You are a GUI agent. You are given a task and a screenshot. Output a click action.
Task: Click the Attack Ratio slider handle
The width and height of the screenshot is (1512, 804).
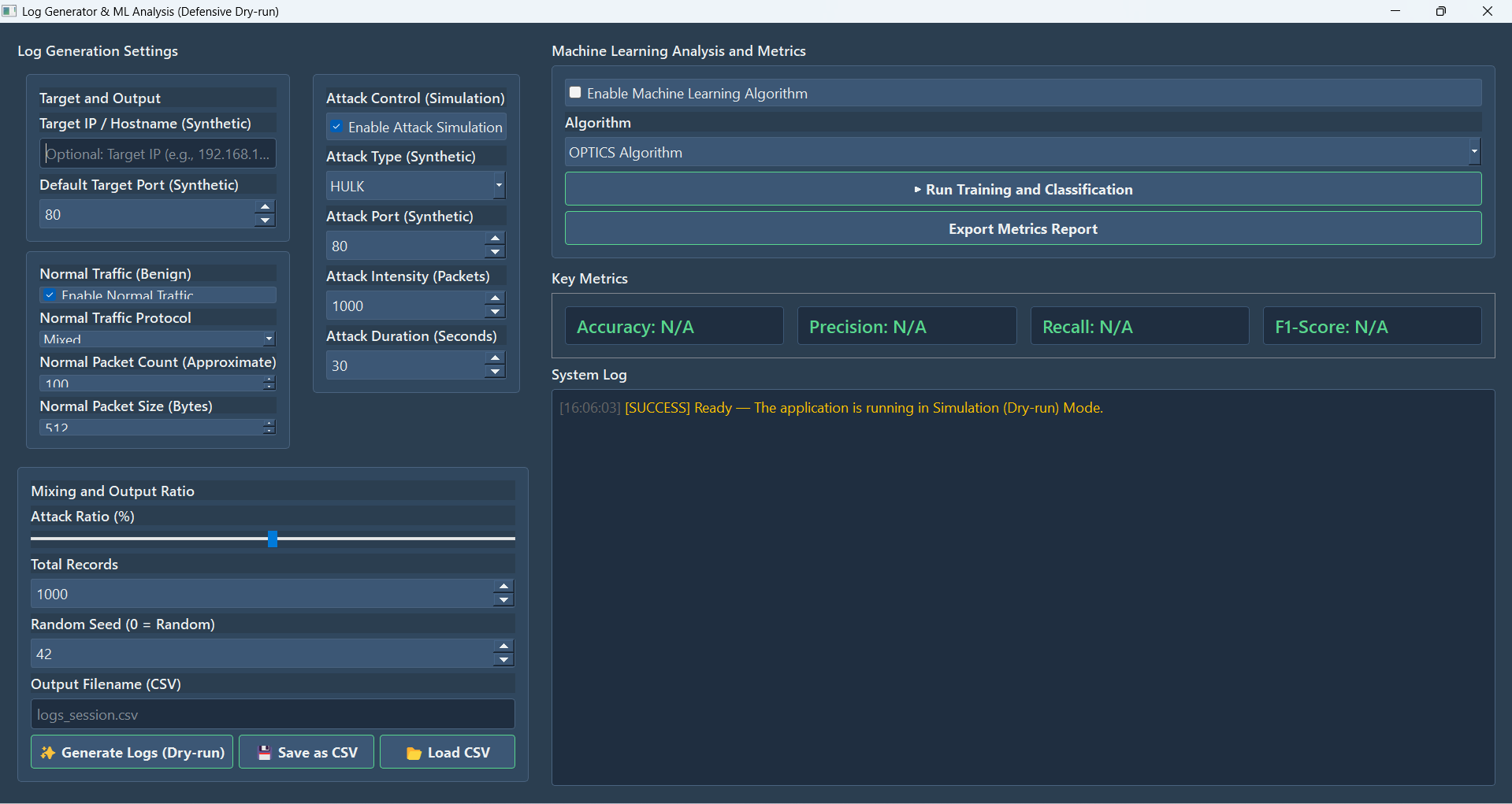[273, 539]
